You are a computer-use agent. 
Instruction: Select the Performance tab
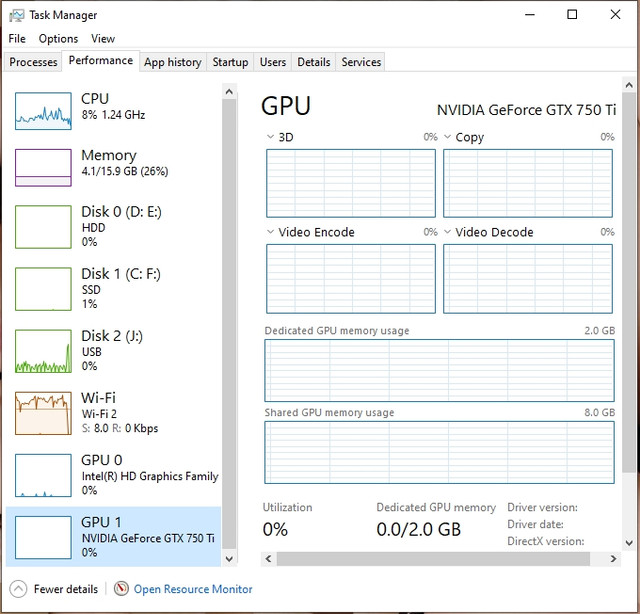point(101,60)
